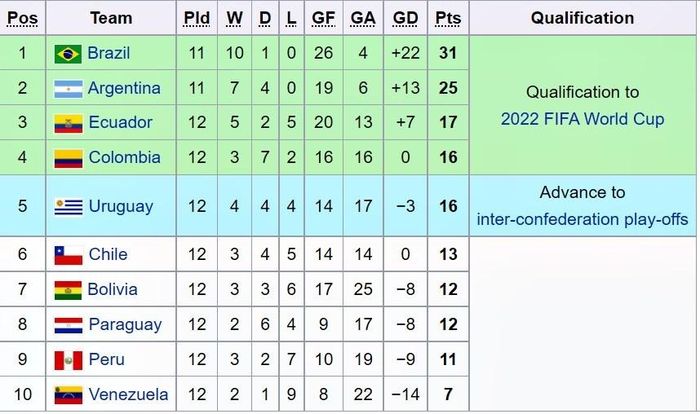Click the Chile flag icon
The width and height of the screenshot is (700, 414).
click(68, 255)
